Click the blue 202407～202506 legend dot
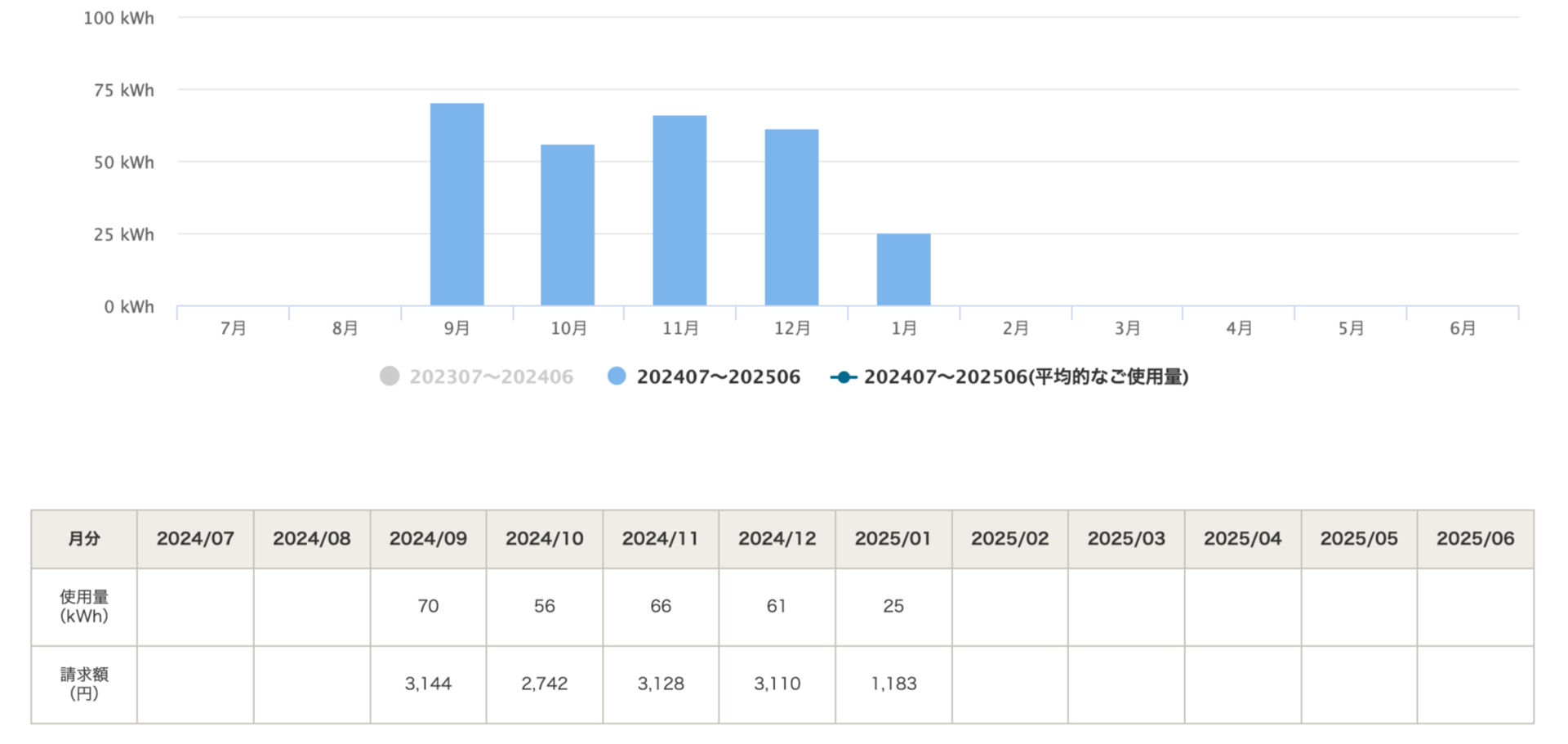 (617, 376)
